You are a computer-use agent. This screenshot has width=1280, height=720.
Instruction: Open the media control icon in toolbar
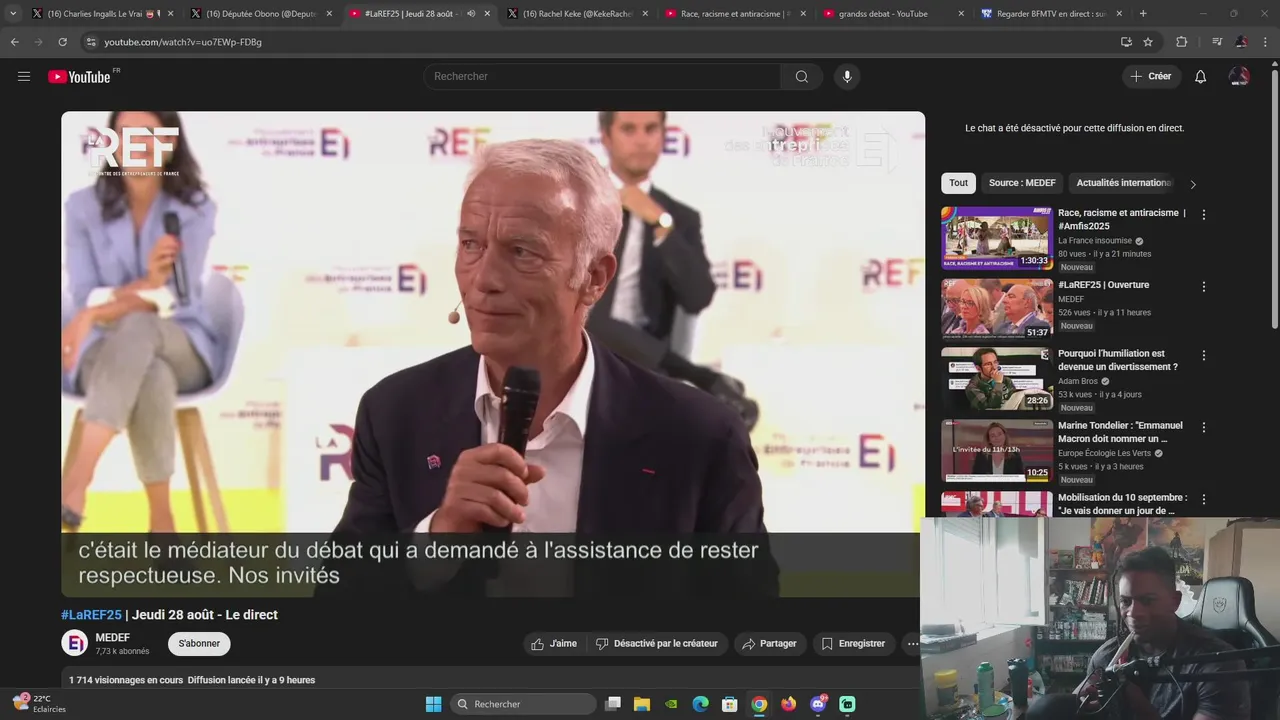coord(1217,42)
